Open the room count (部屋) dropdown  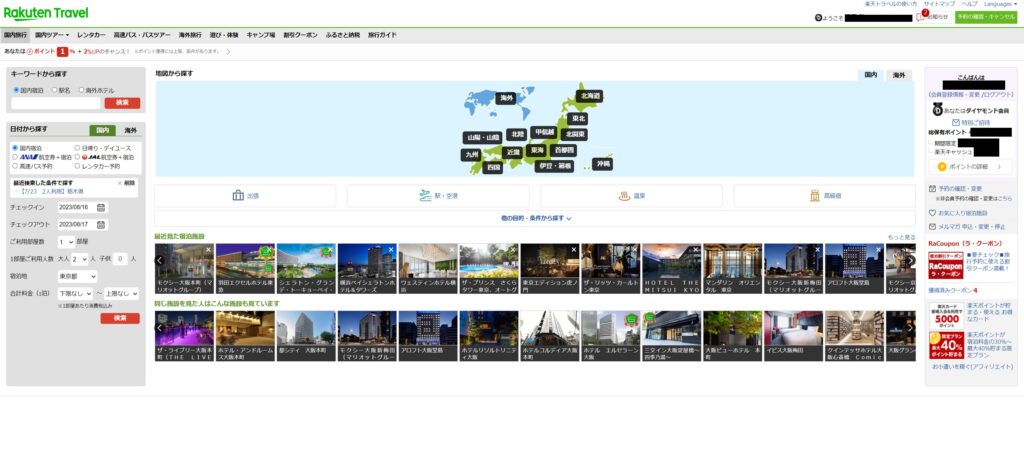click(x=66, y=241)
